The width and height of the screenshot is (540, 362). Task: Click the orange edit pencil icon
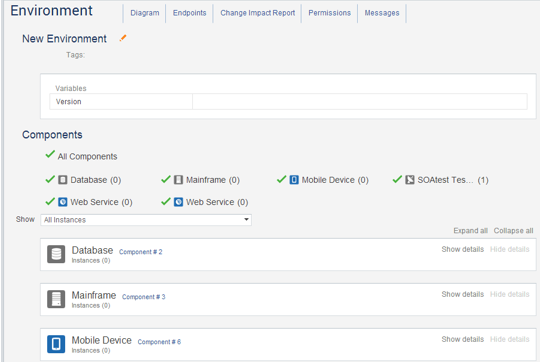coord(123,38)
